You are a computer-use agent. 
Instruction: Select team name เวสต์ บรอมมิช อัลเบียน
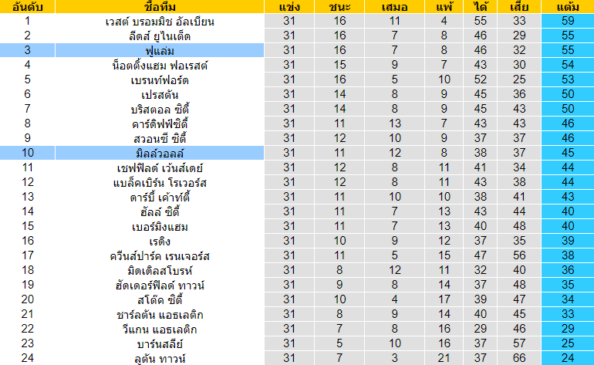[160, 22]
